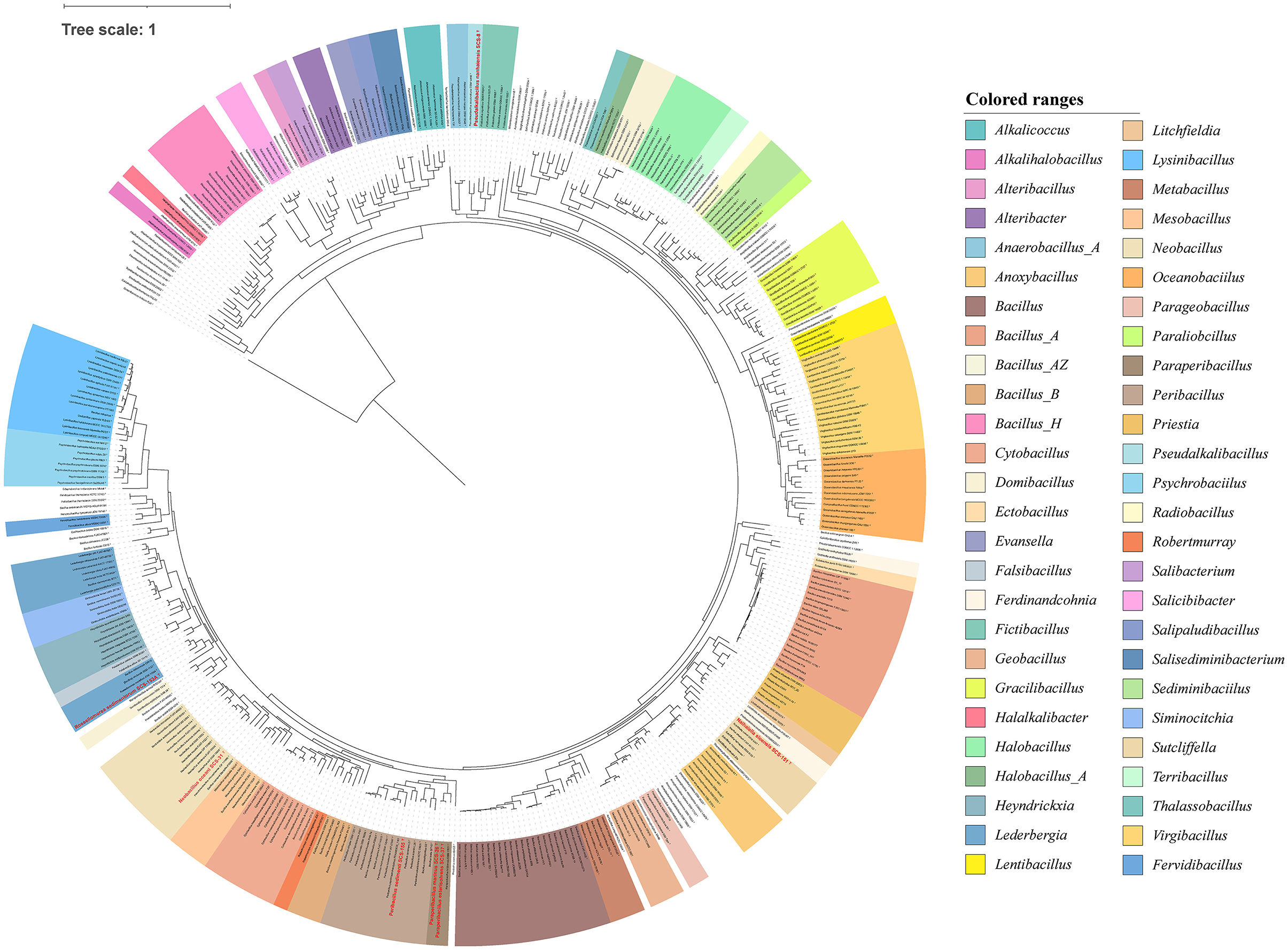Select the Anaerobacillus_A legend swatch
1288x950 pixels.
(975, 248)
